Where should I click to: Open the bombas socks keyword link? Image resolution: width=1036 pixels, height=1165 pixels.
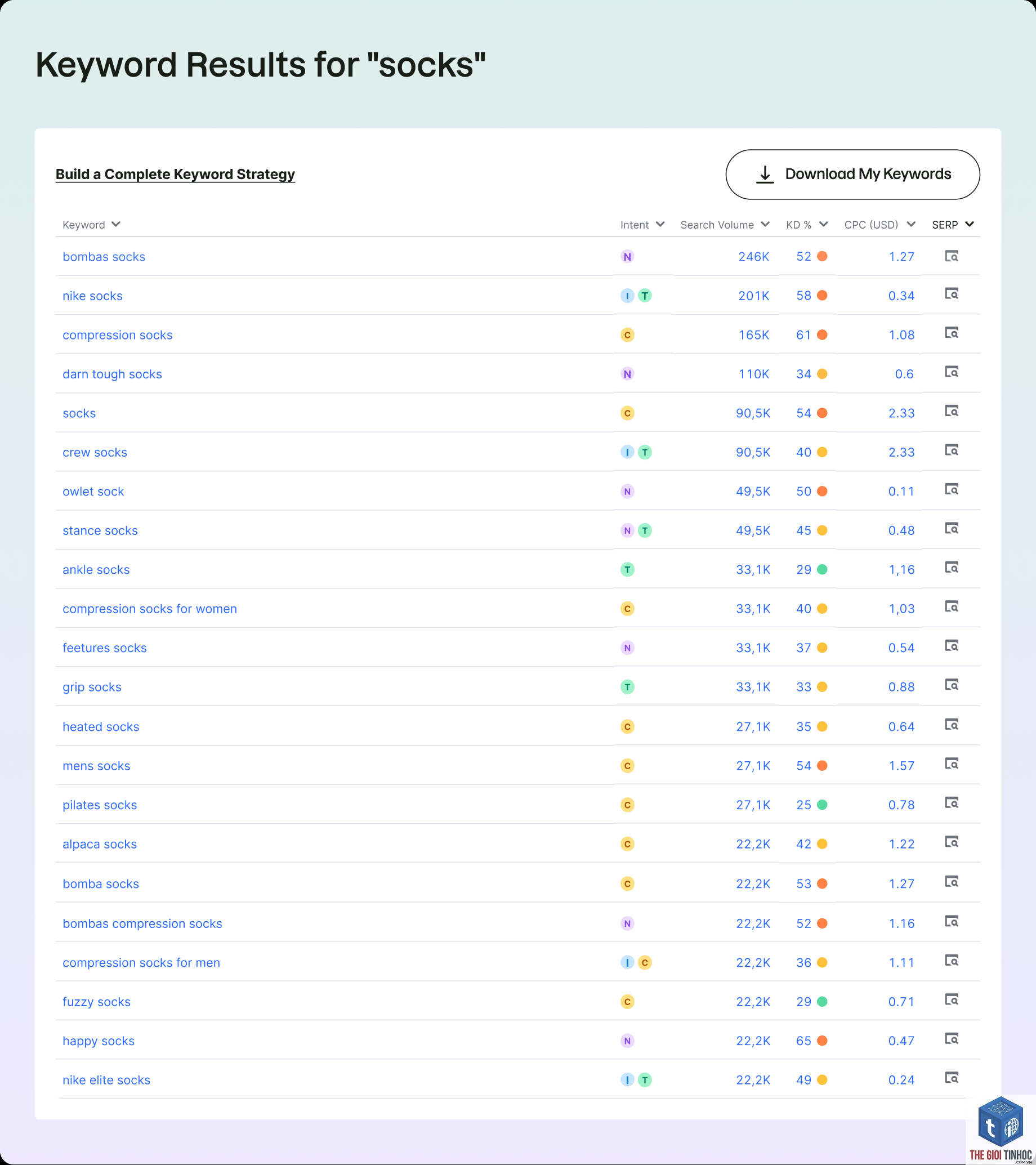(104, 257)
